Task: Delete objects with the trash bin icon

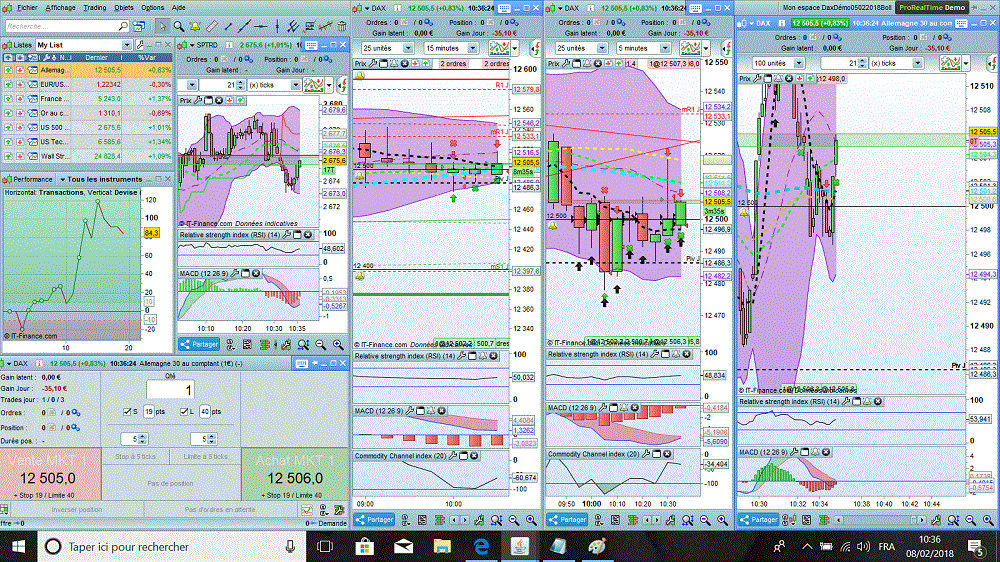Action: pos(342,26)
